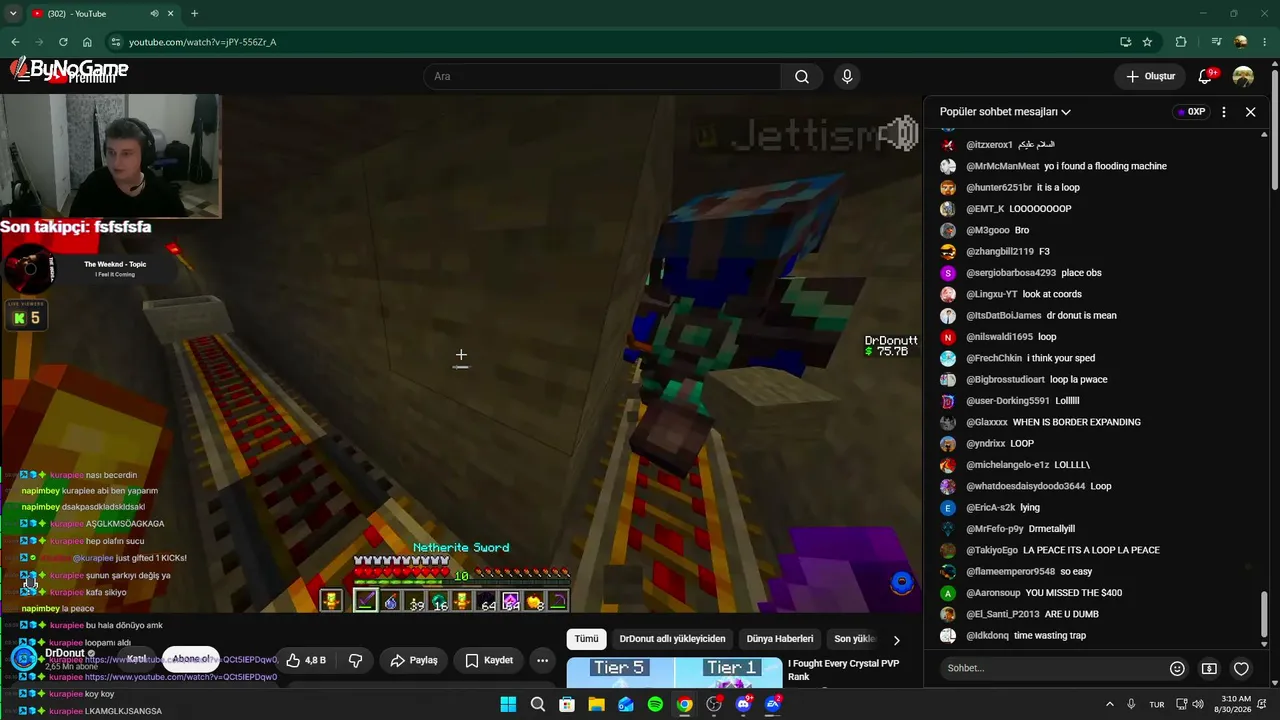Open File Explorer from the taskbar

pyautogui.click(x=596, y=704)
